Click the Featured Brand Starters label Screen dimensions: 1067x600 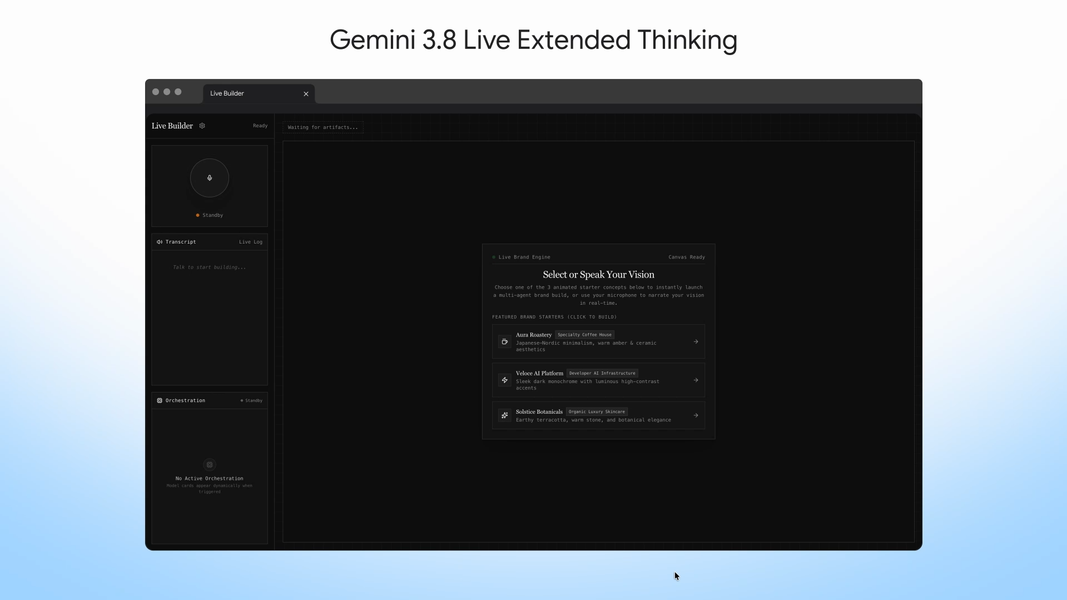[x=555, y=317]
